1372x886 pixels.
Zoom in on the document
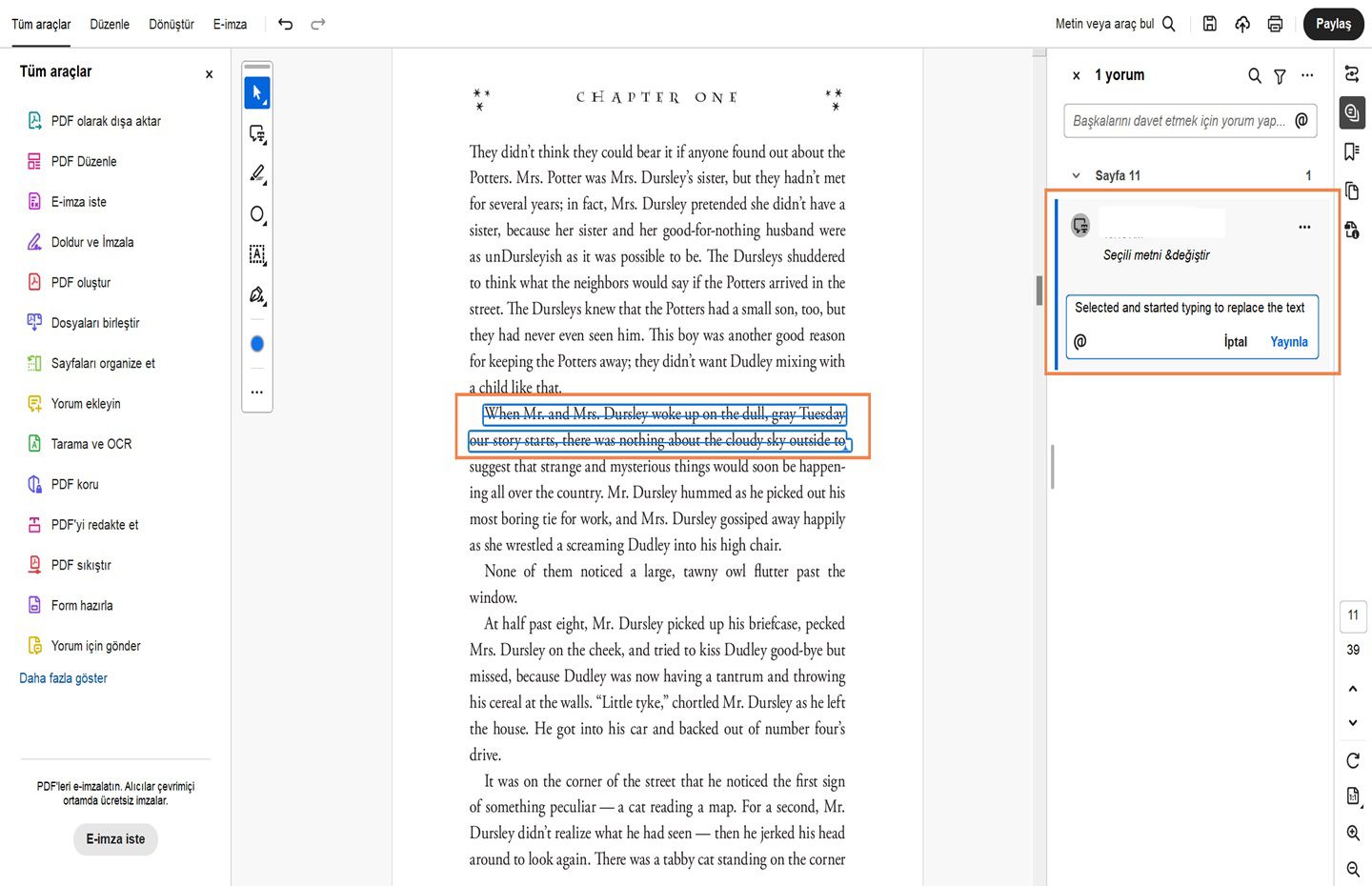click(x=1353, y=834)
